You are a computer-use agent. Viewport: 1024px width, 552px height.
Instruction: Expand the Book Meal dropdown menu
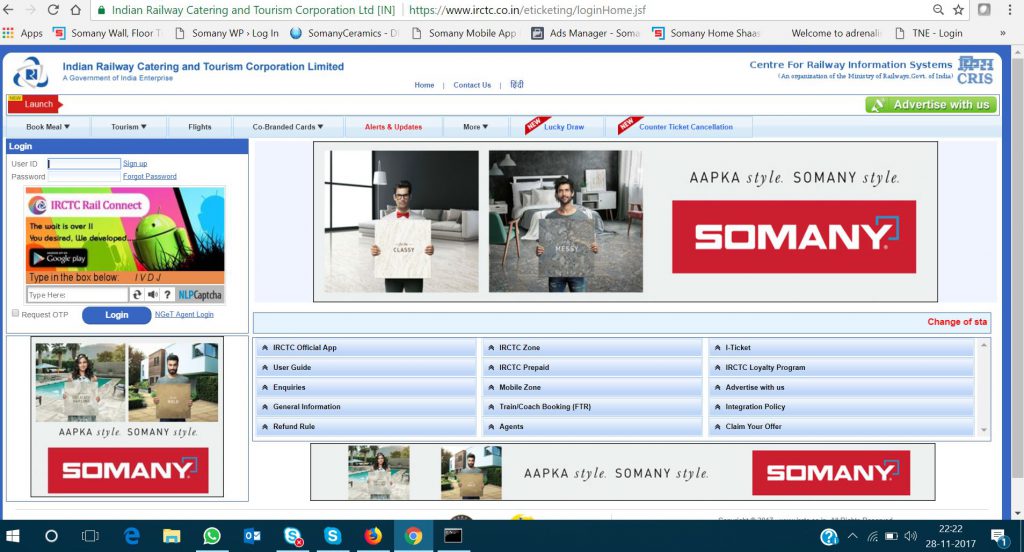pyautogui.click(x=48, y=127)
